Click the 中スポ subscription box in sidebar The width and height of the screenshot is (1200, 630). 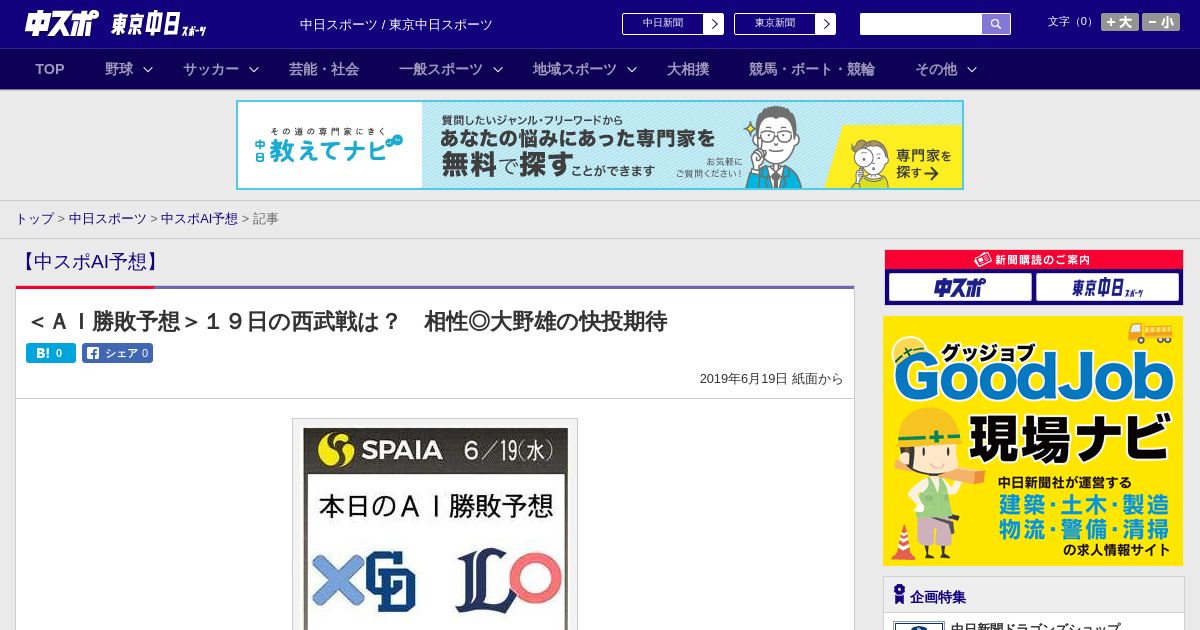pyautogui.click(x=960, y=287)
